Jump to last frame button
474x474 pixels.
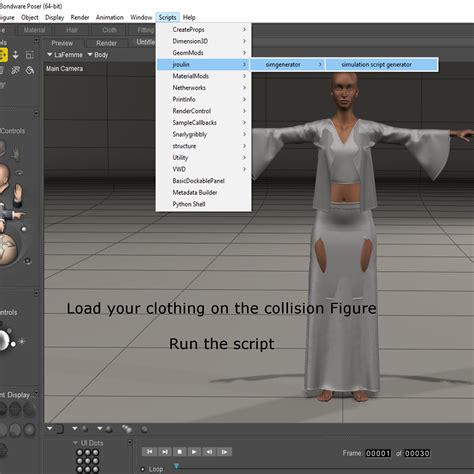pos(165,452)
